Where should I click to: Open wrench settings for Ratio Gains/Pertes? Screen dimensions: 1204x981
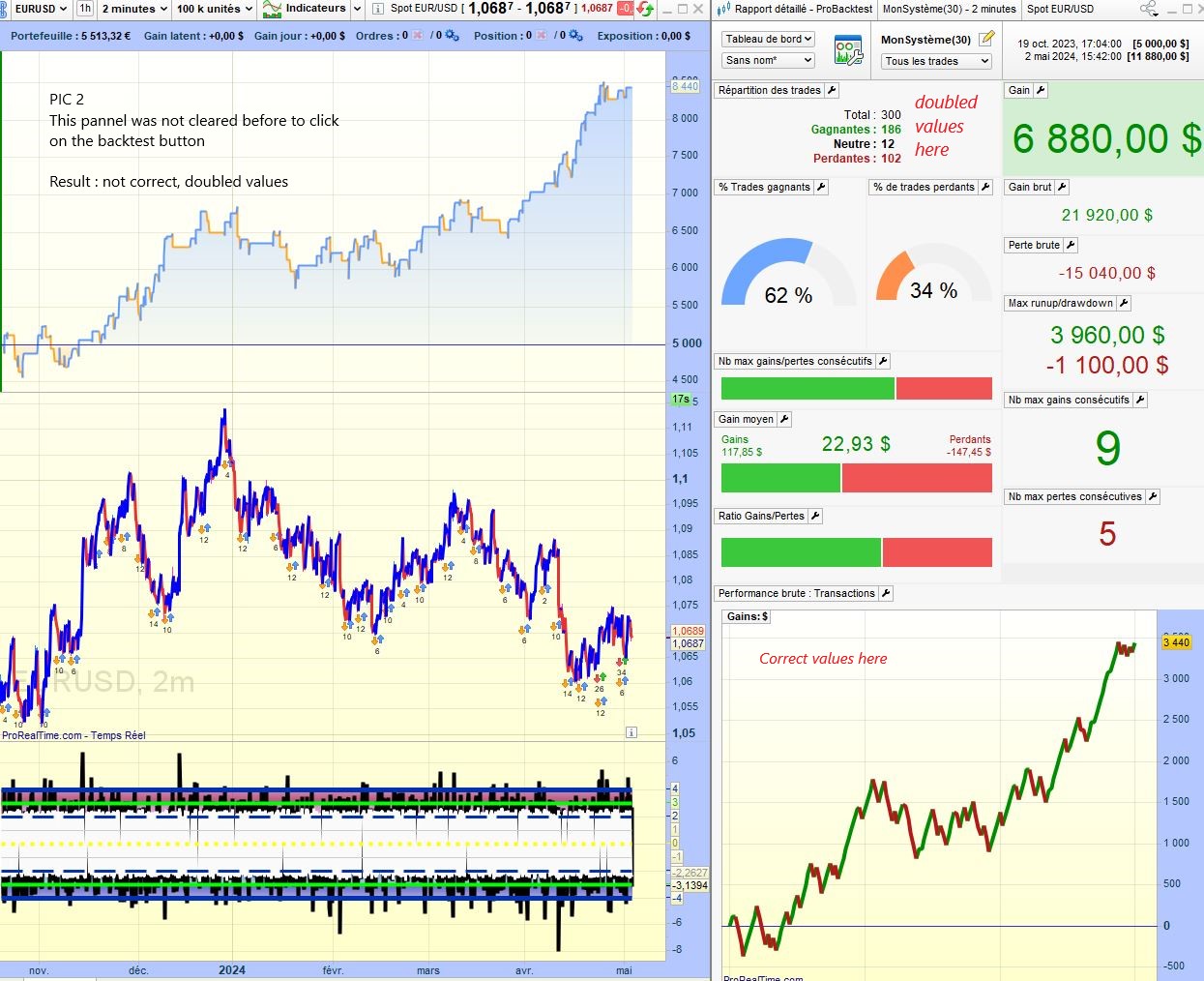click(815, 516)
